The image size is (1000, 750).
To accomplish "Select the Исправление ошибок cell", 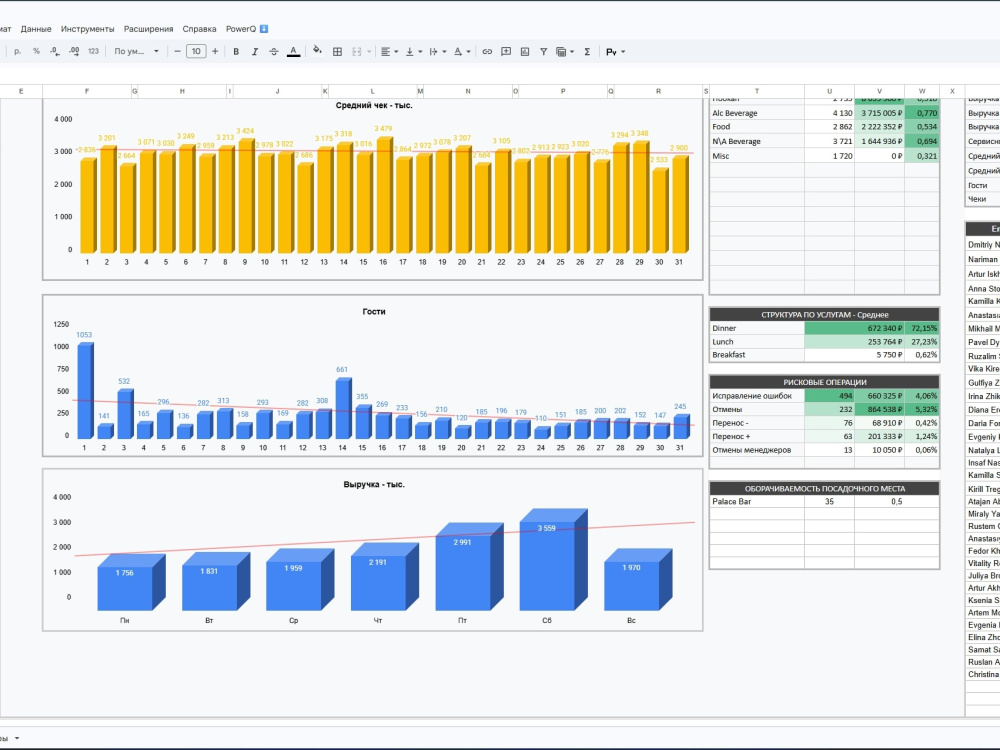I will [x=756, y=396].
